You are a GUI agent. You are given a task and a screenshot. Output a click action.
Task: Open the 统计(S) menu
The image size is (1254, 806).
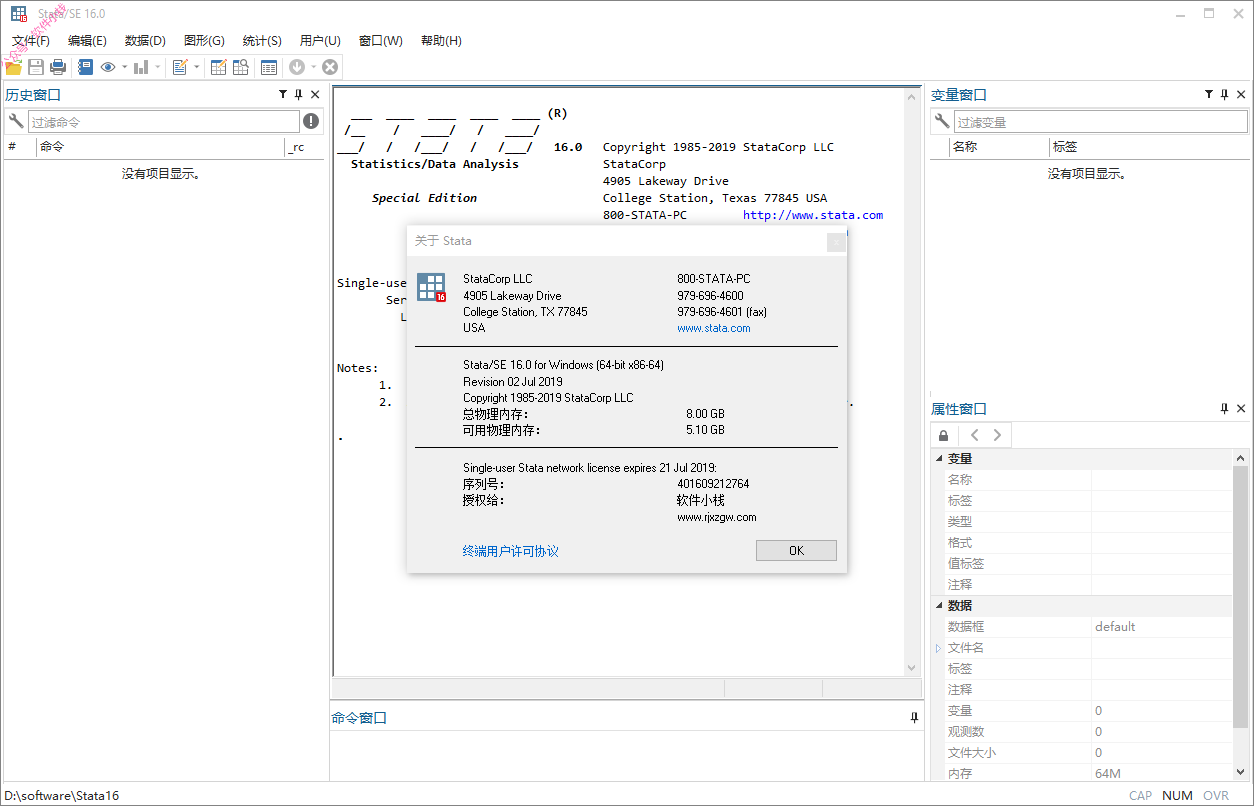click(262, 41)
